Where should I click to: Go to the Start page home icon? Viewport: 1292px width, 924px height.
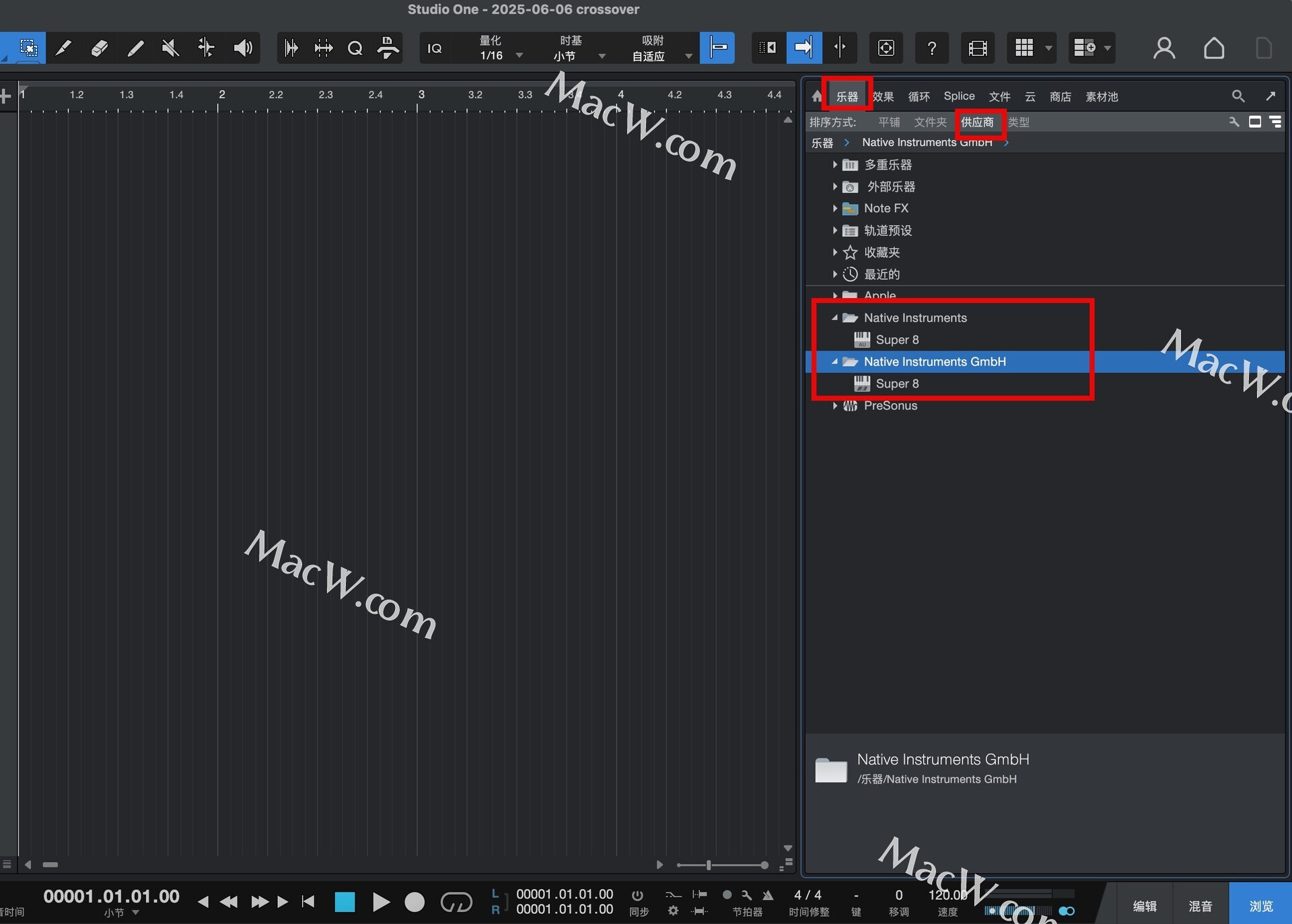(x=1214, y=48)
